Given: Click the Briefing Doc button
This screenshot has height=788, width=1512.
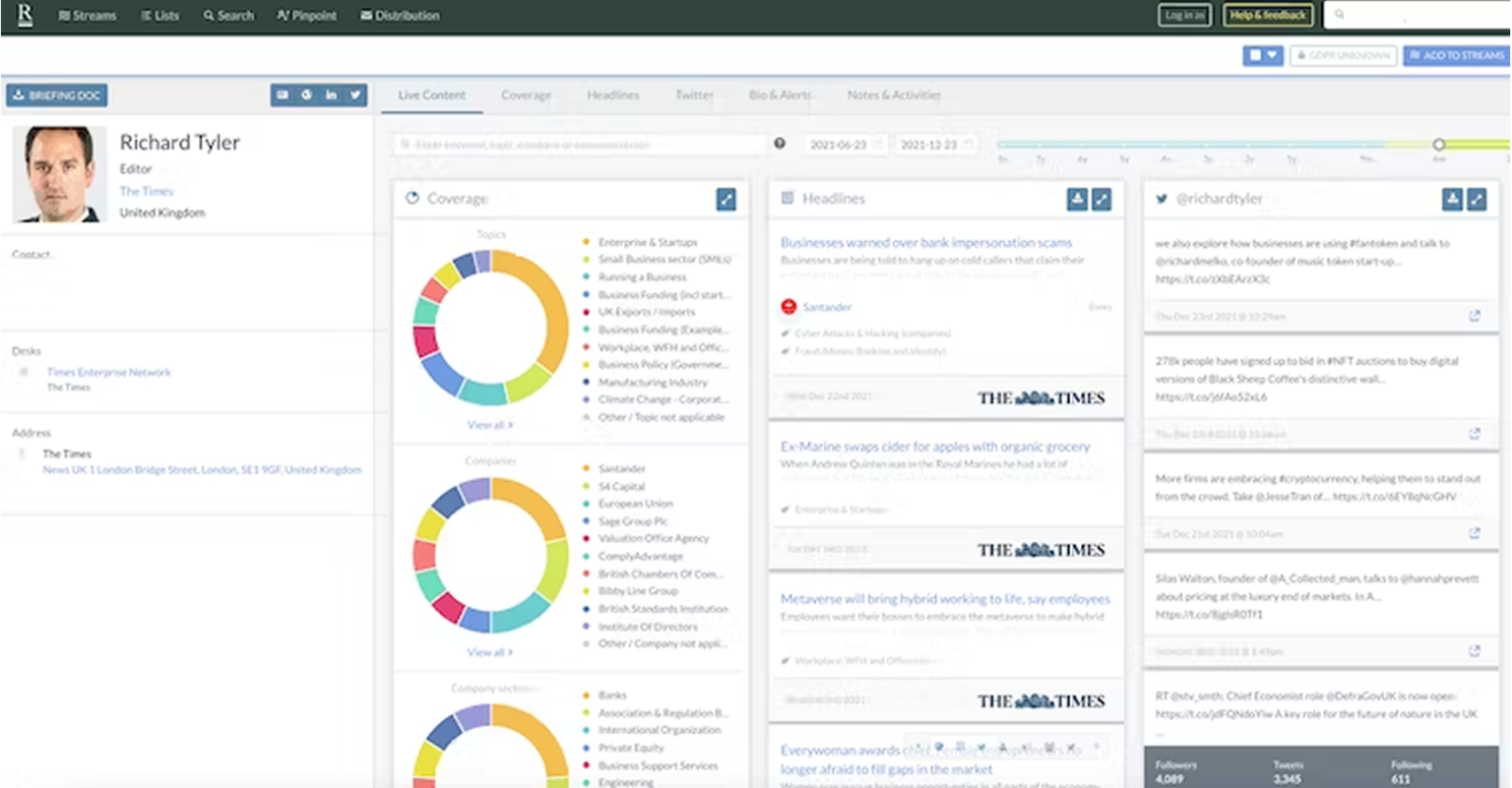Looking at the screenshot, I should pos(57,95).
